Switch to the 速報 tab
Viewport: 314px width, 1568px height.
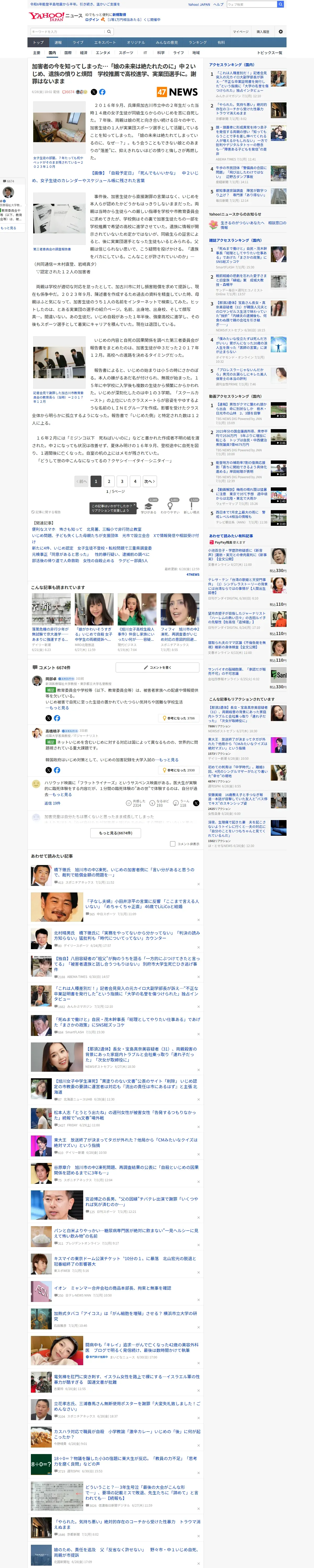click(x=58, y=43)
